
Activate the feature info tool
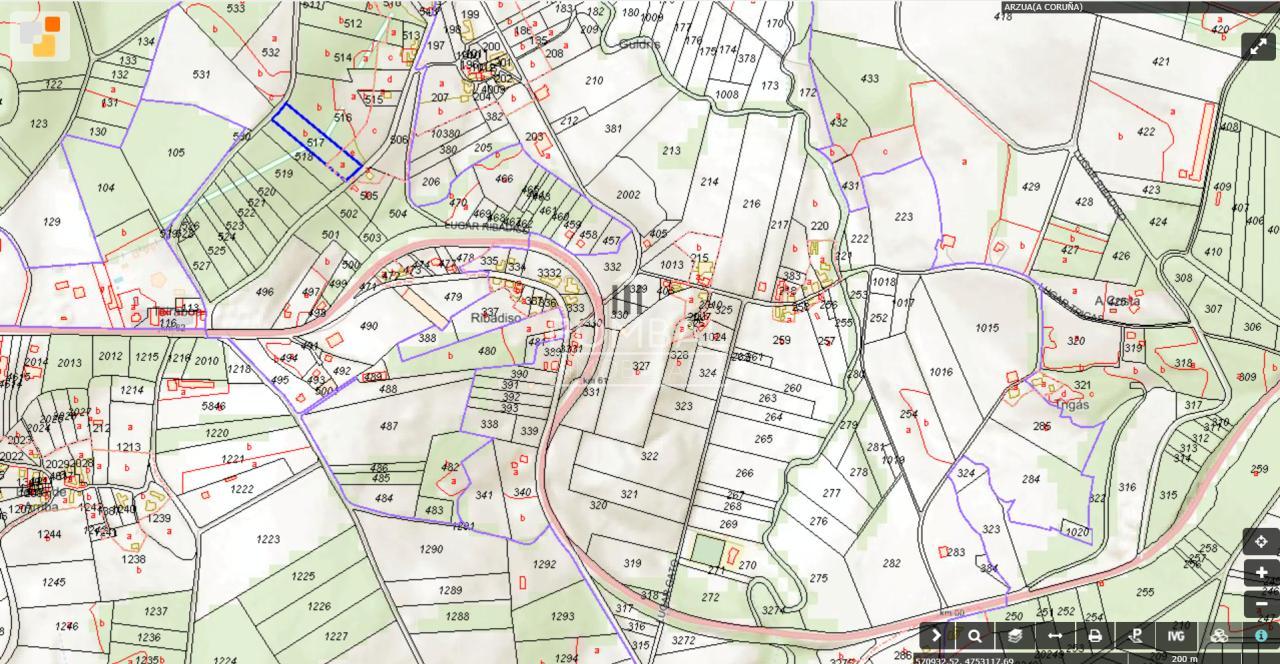point(1261,635)
